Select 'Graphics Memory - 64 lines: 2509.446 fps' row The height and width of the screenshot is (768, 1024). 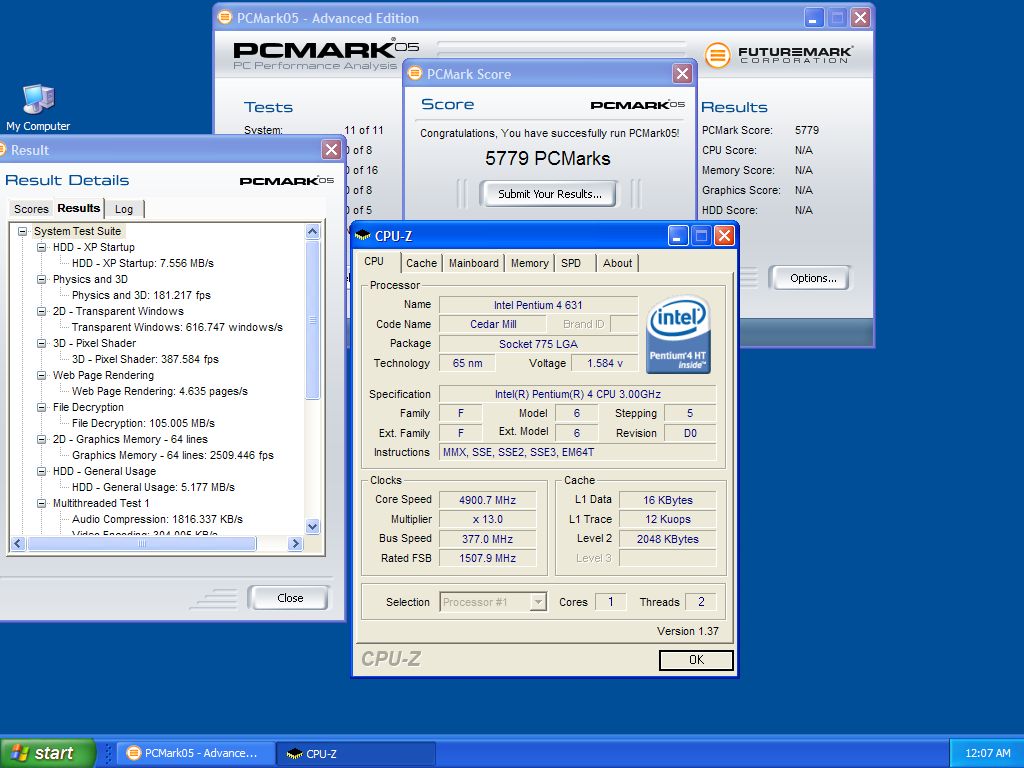pos(172,455)
